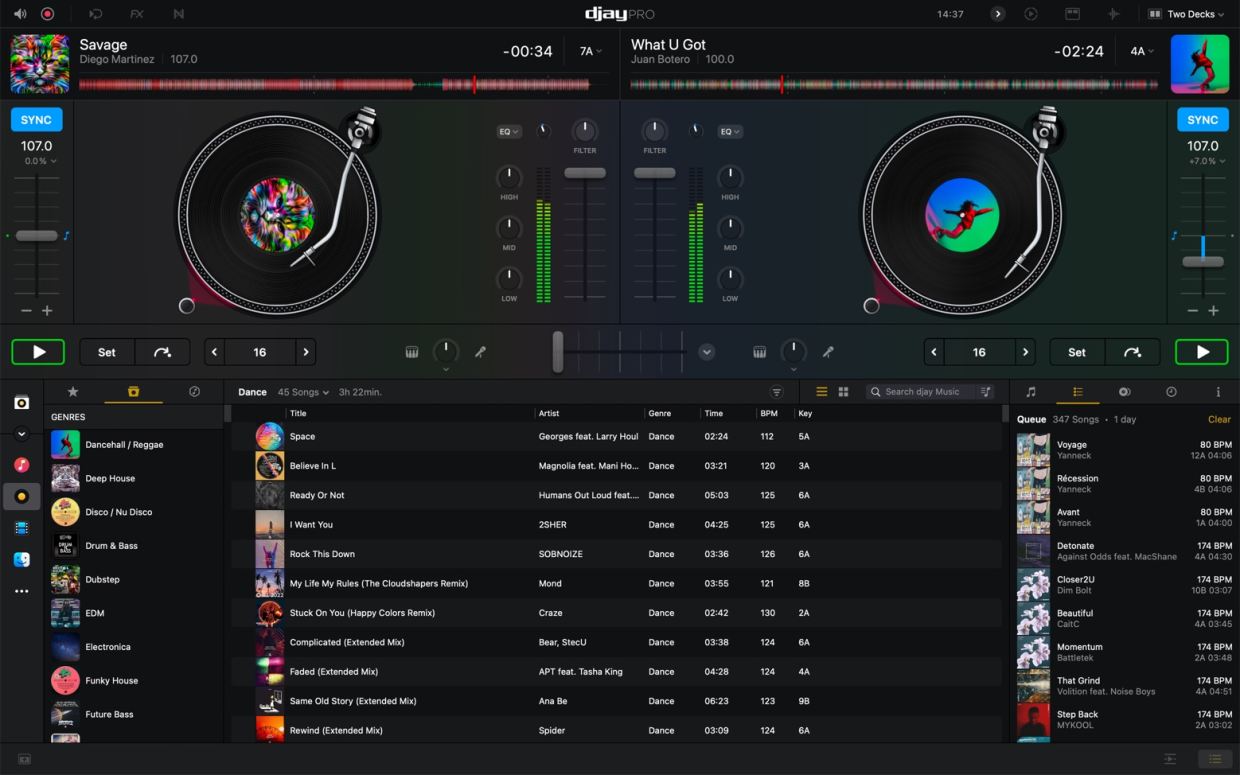1240x775 pixels.
Task: Open the FX panel from the top bar
Action: point(137,14)
